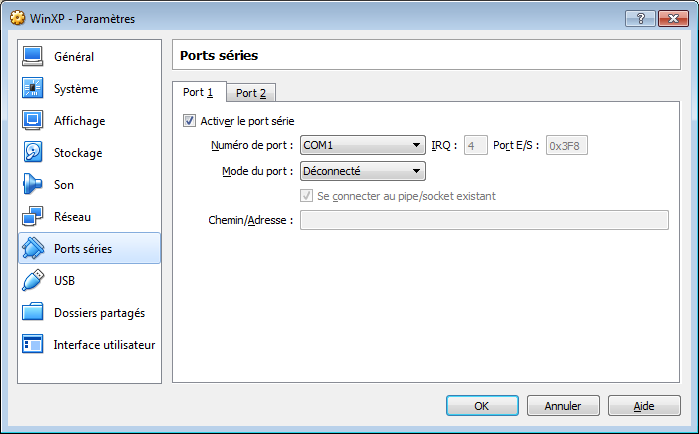Select the Dossiers partagés folder icon

33,313
